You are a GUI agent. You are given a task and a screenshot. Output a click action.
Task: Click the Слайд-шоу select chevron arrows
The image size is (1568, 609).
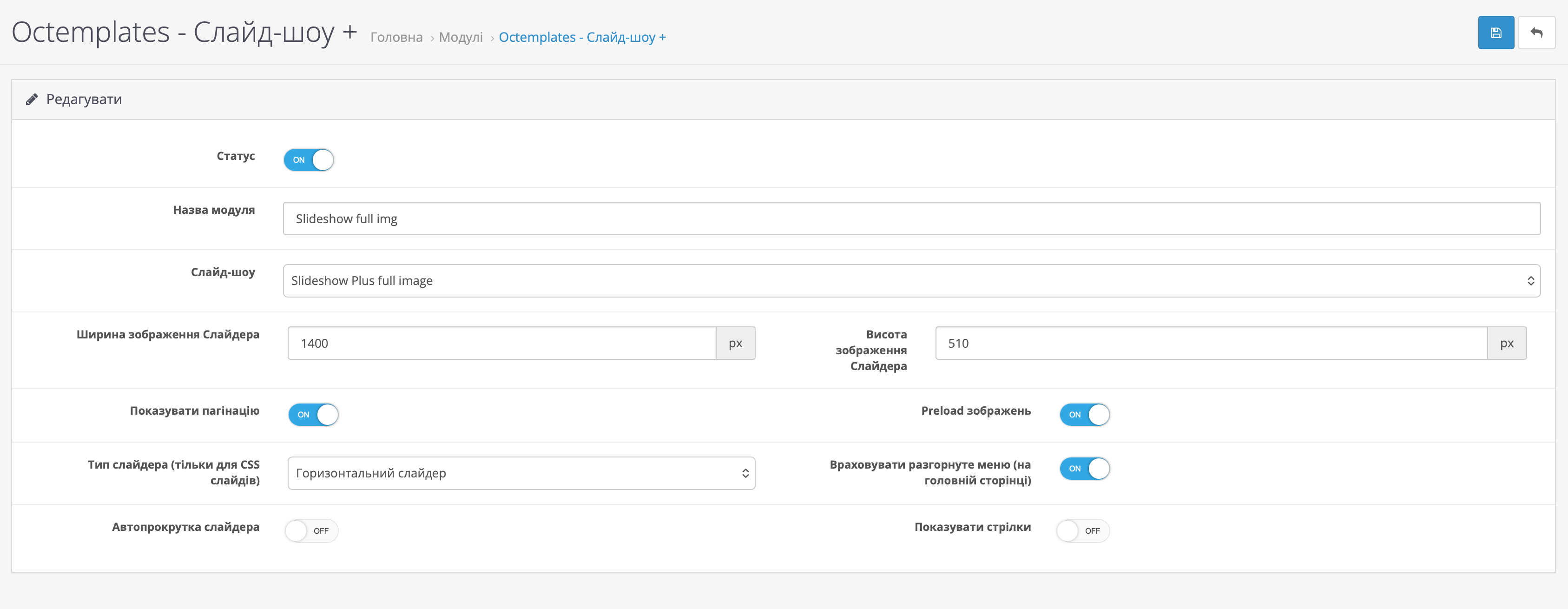[1530, 281]
